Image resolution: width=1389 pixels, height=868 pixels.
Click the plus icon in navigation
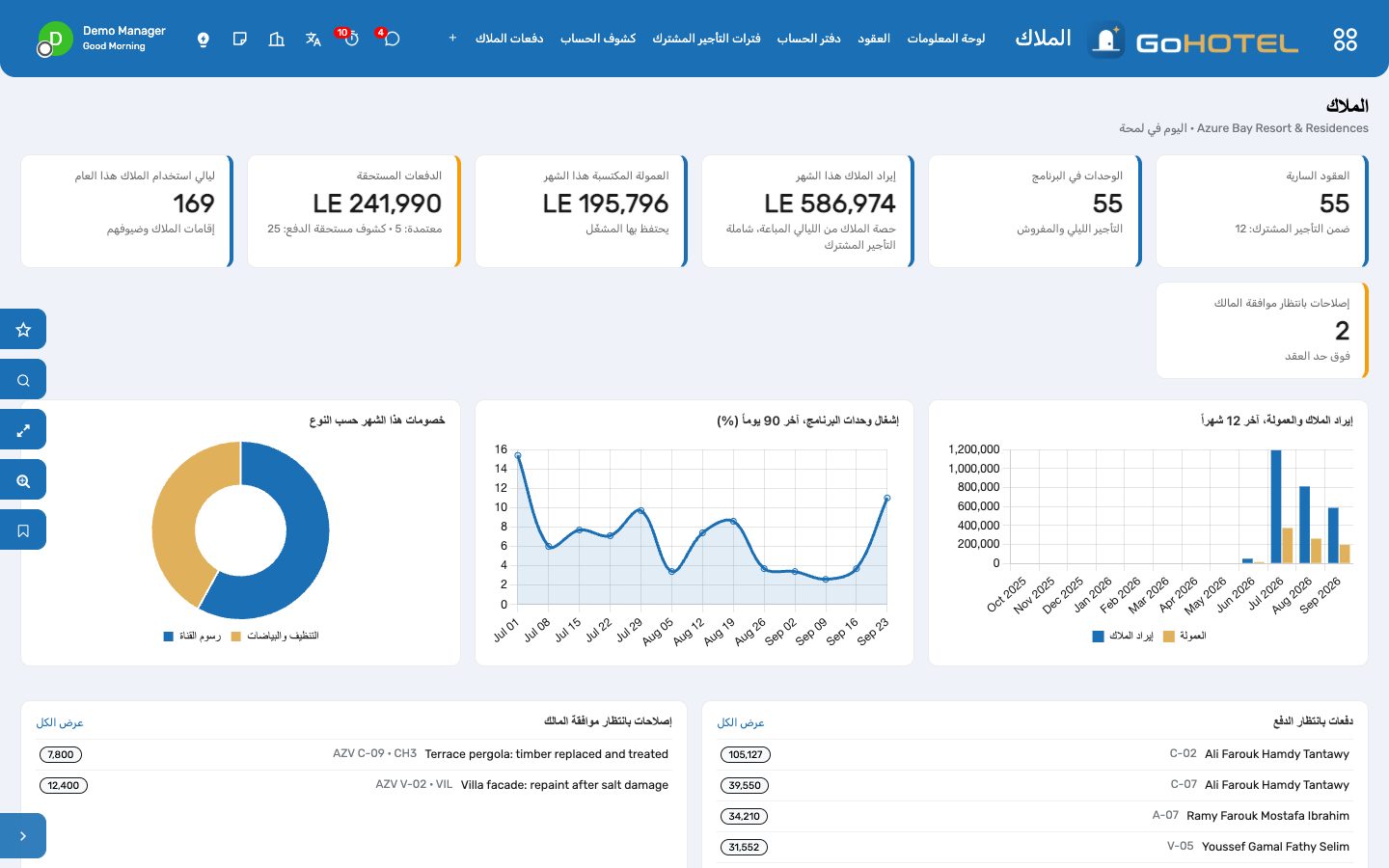(452, 39)
